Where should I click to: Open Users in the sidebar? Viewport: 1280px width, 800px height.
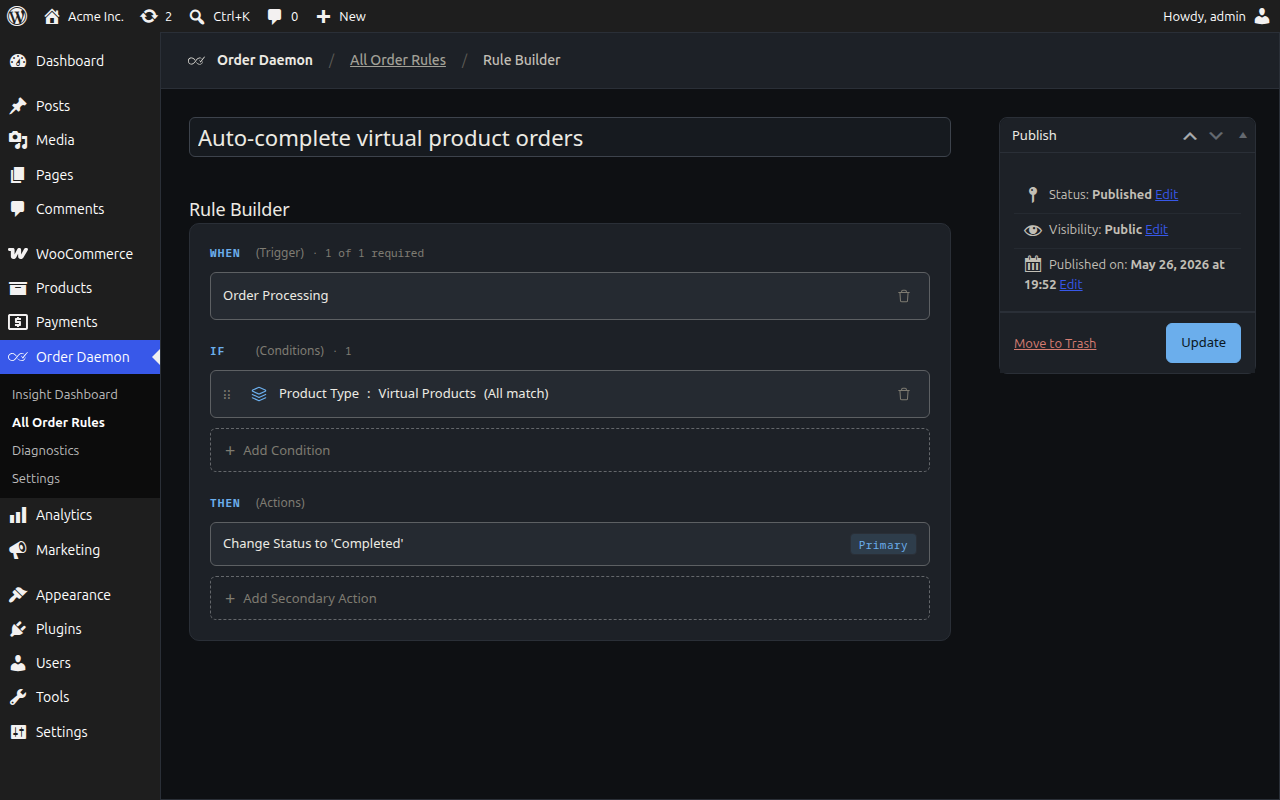point(80,663)
